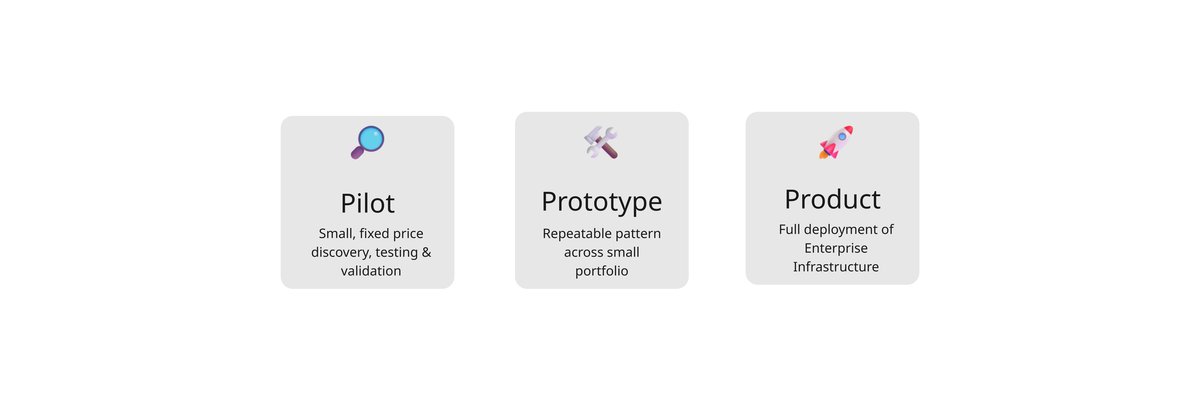
Task: Click the "Repeatable pattern" text line
Action: tap(601, 233)
